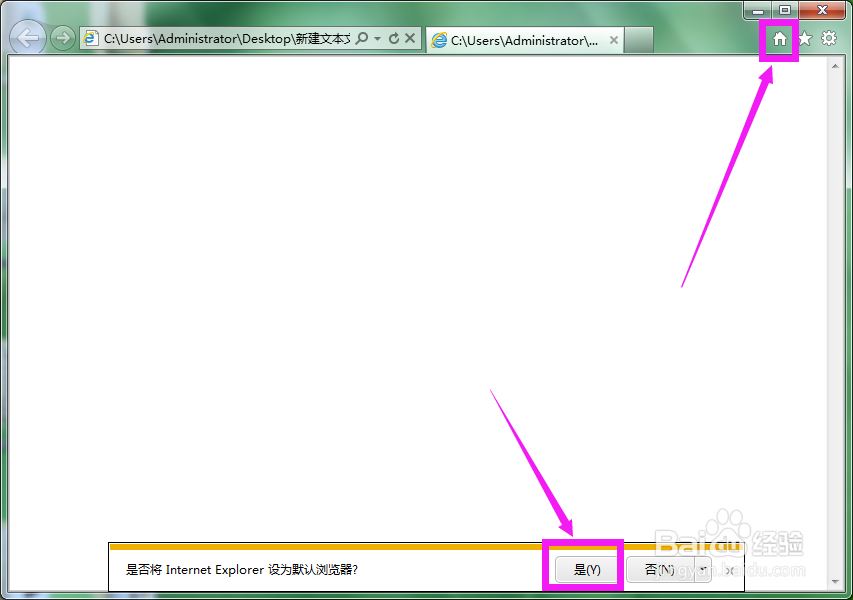Minimize the Internet Explorer window
The height and width of the screenshot is (600, 853).
[758, 10]
